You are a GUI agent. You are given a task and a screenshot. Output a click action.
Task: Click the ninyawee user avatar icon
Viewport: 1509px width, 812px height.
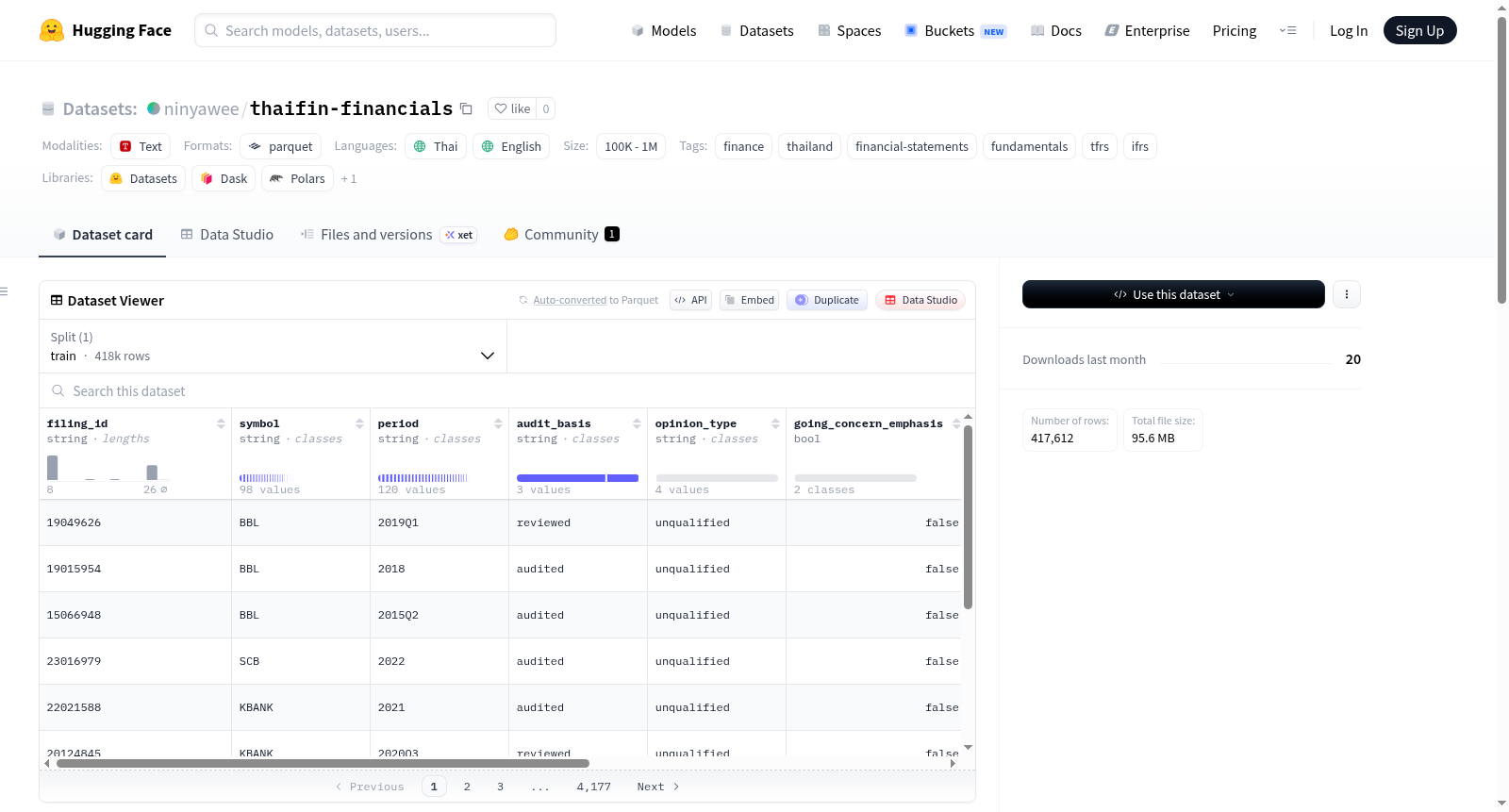click(x=154, y=108)
